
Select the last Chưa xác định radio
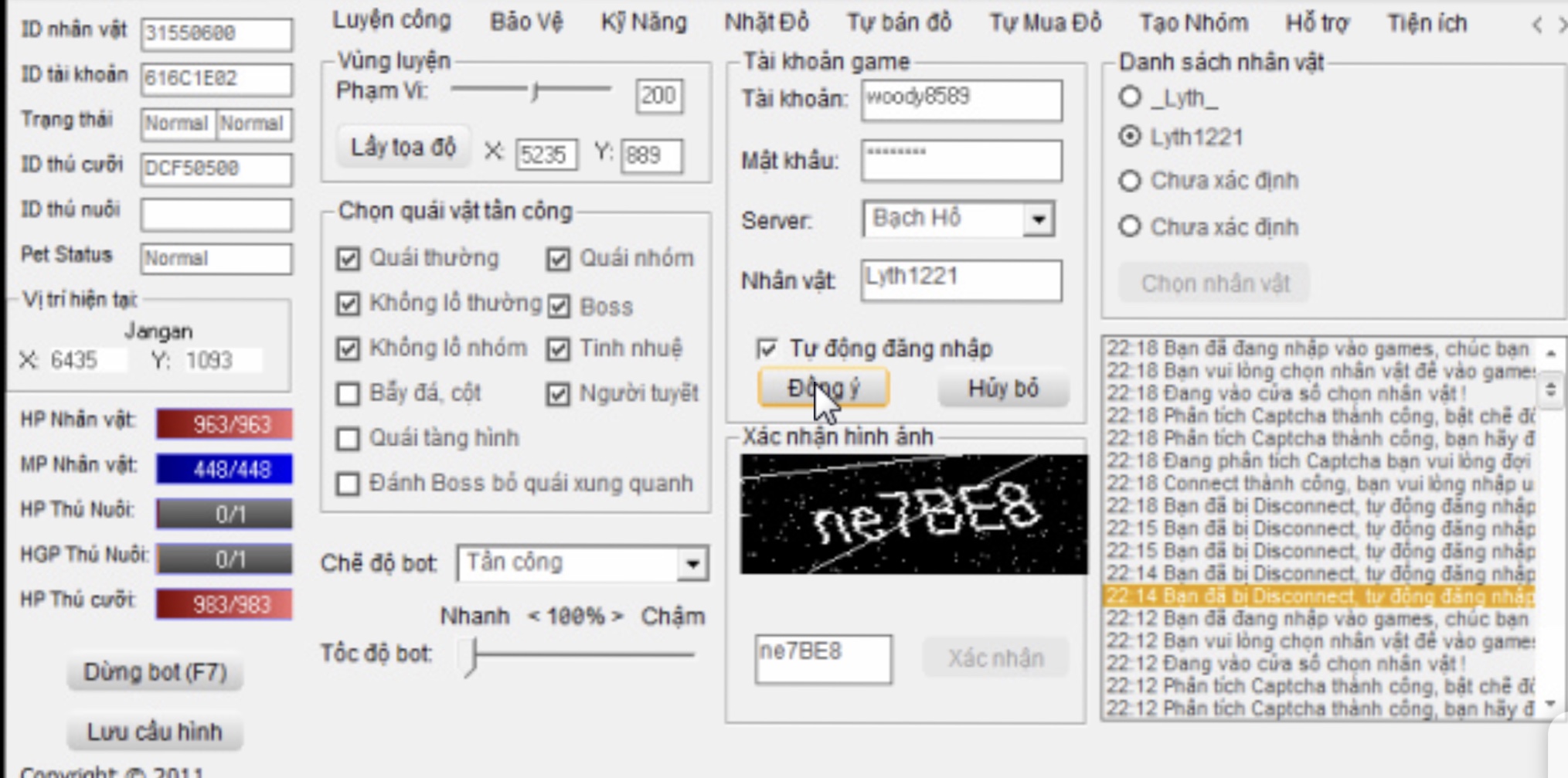tap(1130, 226)
